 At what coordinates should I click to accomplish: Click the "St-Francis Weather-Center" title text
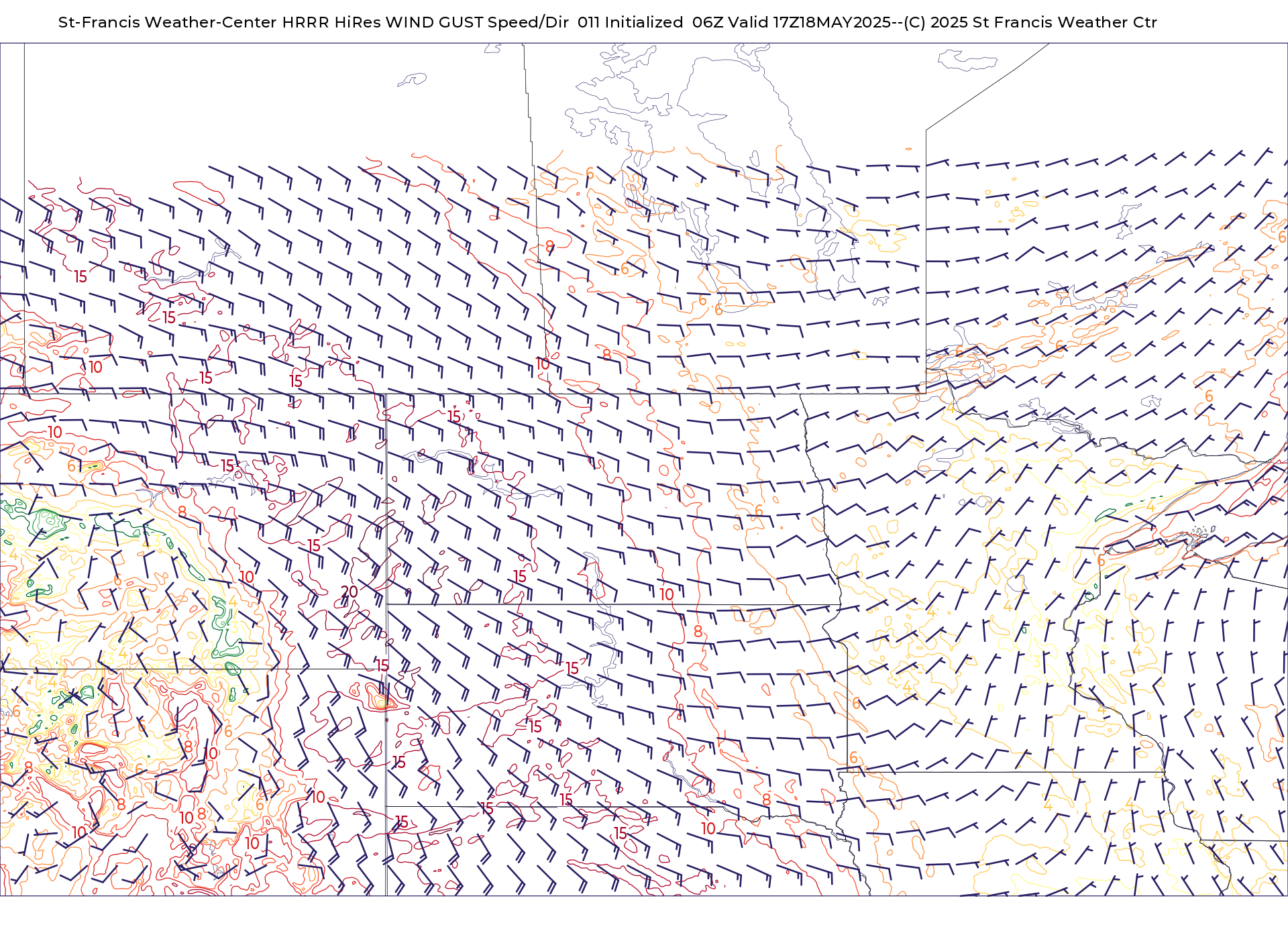click(x=167, y=22)
